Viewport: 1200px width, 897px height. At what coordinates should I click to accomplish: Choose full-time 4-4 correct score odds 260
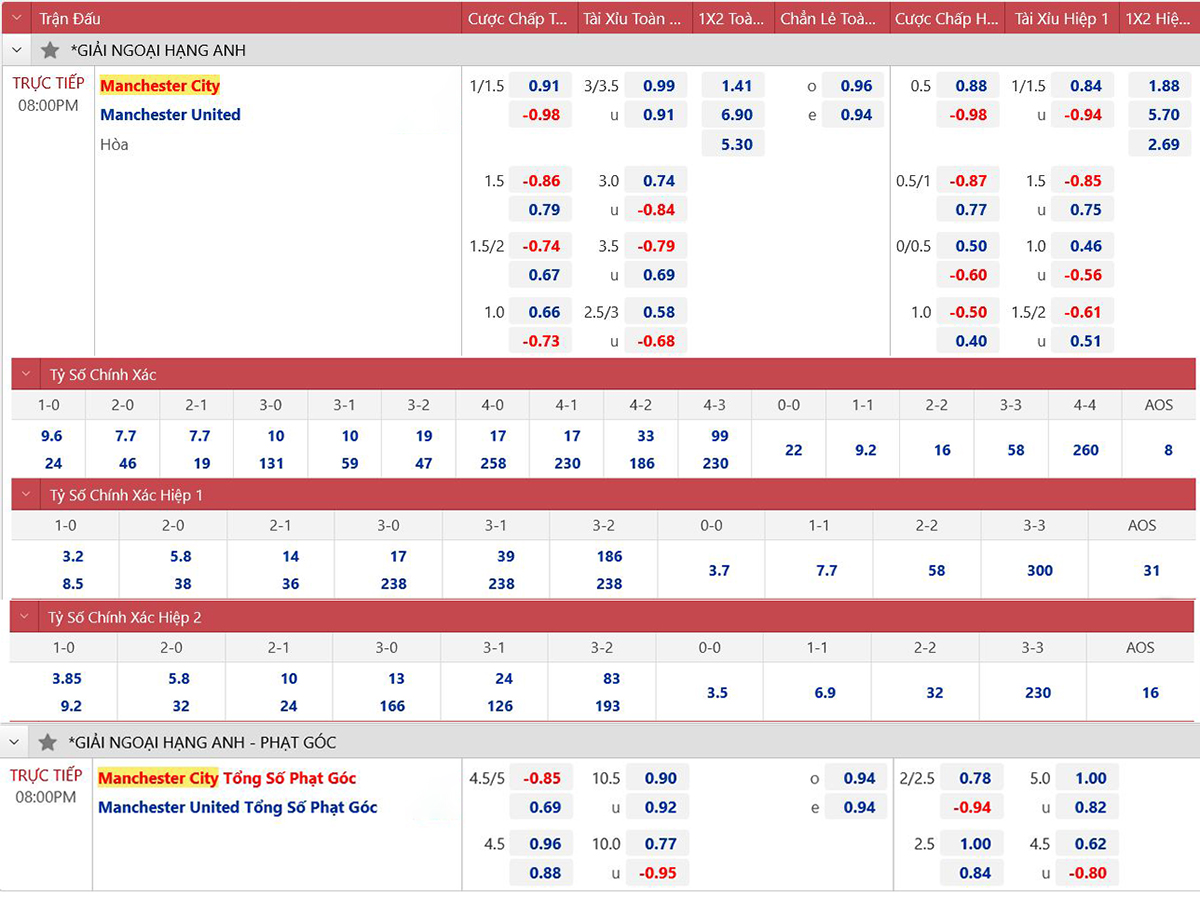coord(1085,450)
